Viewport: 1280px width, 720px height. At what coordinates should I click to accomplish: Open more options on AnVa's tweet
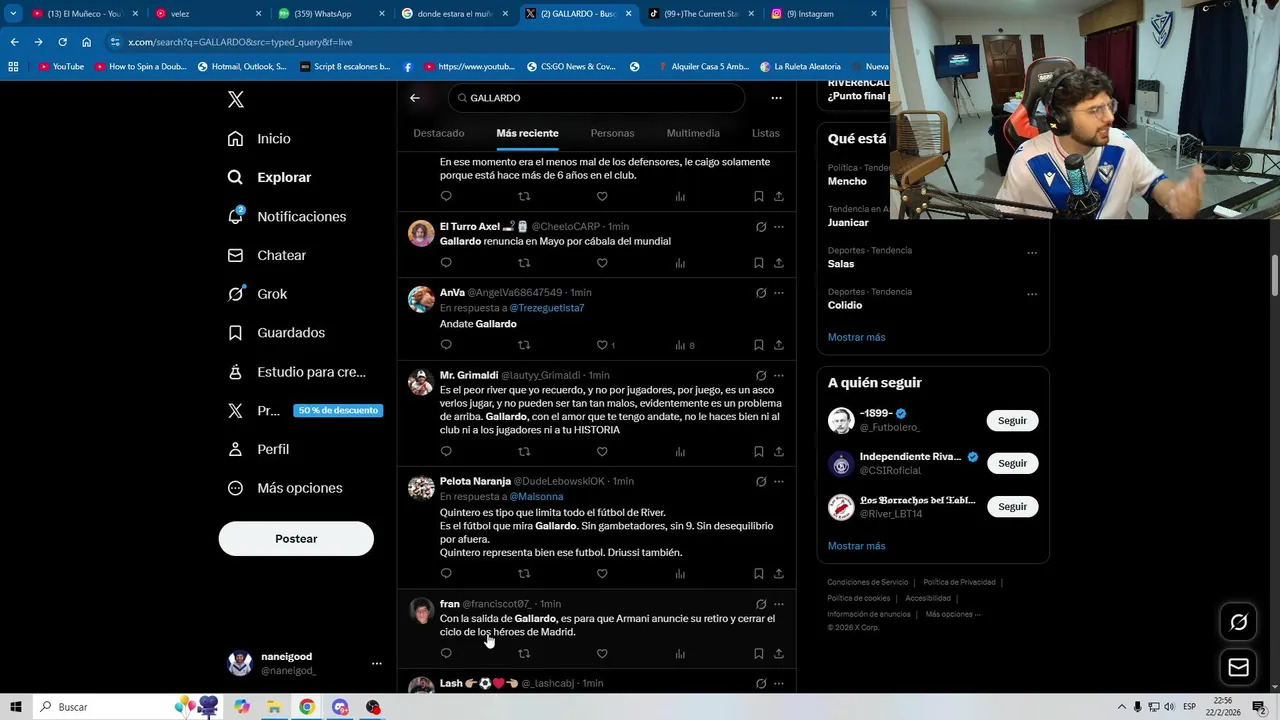[779, 293]
